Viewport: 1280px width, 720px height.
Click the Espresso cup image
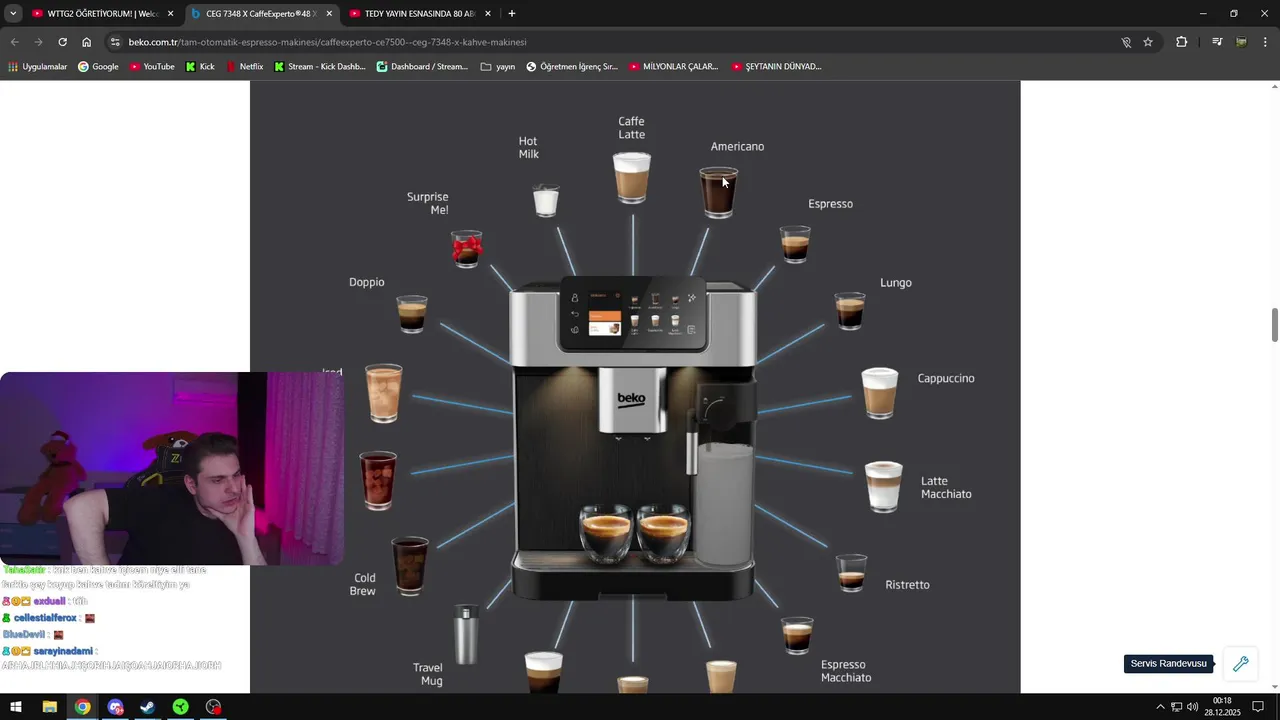(x=795, y=244)
